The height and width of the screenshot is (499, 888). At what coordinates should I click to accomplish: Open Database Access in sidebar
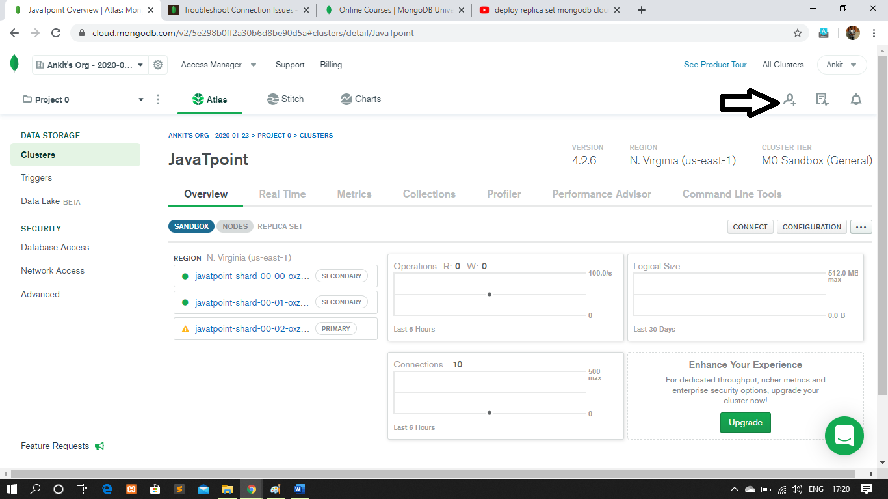pyautogui.click(x=55, y=247)
